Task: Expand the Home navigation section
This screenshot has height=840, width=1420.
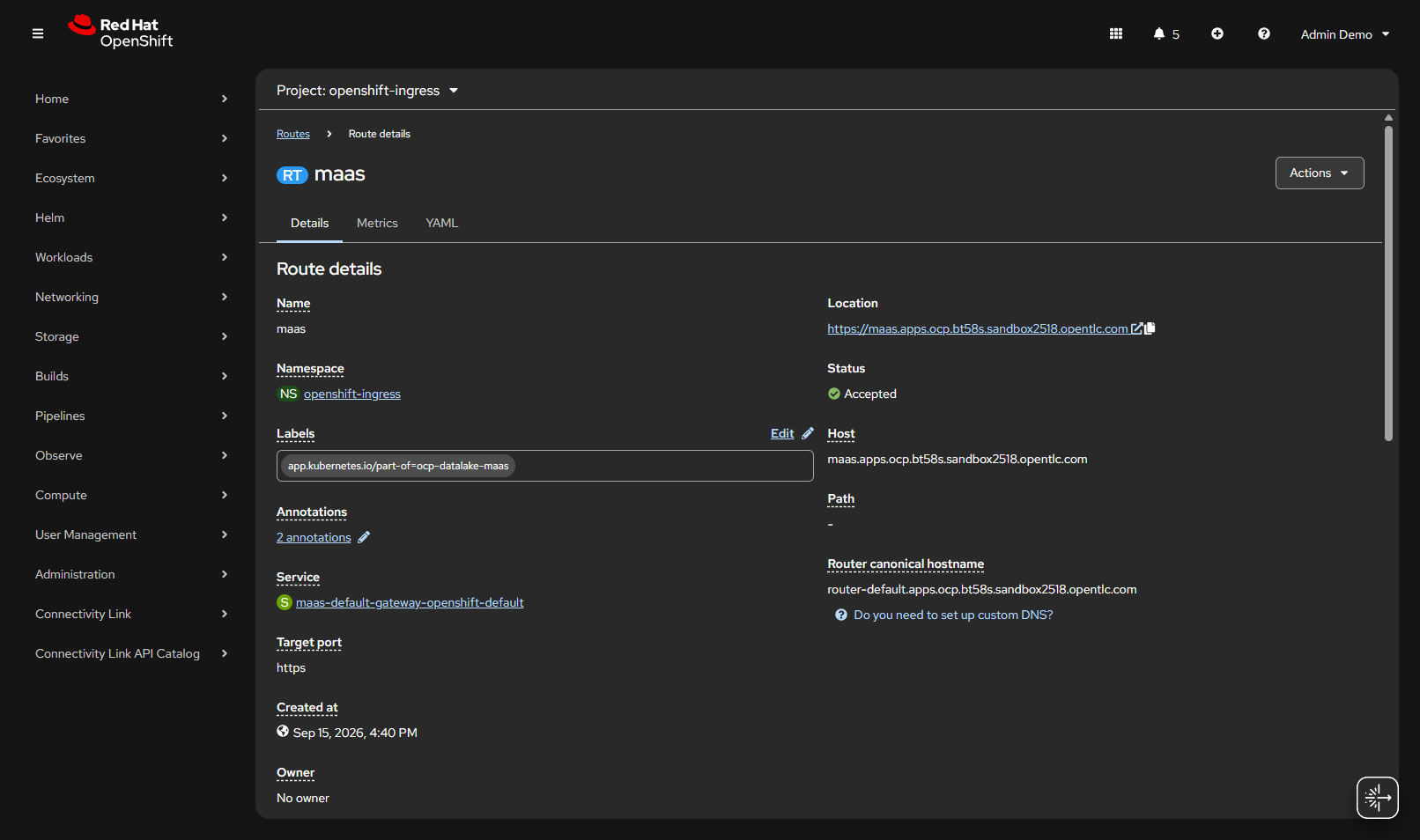Action: [131, 99]
